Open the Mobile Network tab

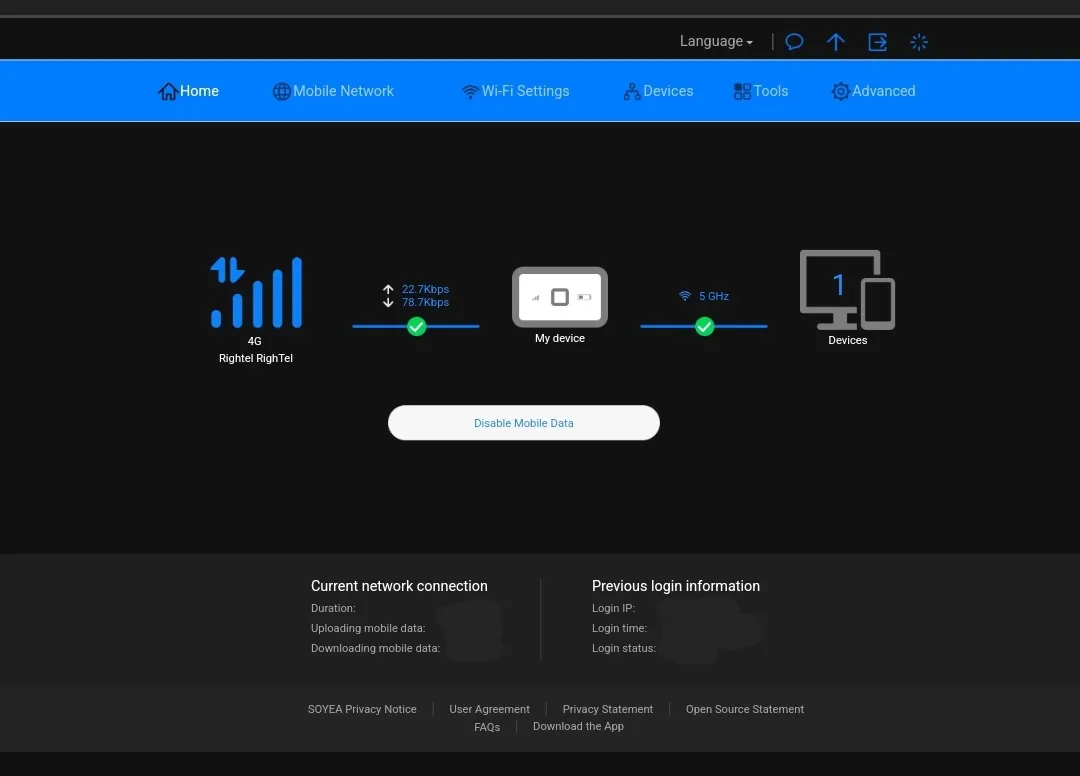pyautogui.click(x=333, y=91)
